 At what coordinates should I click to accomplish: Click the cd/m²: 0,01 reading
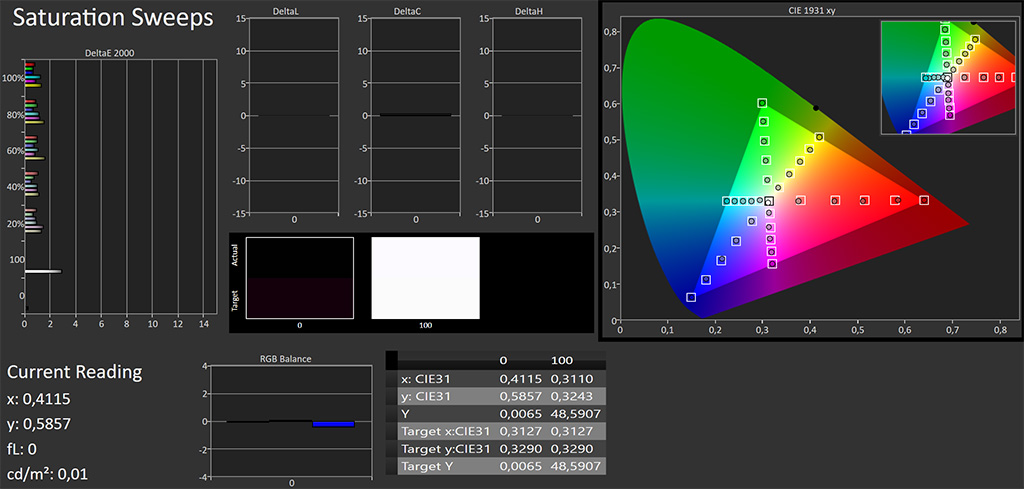[x=47, y=475]
